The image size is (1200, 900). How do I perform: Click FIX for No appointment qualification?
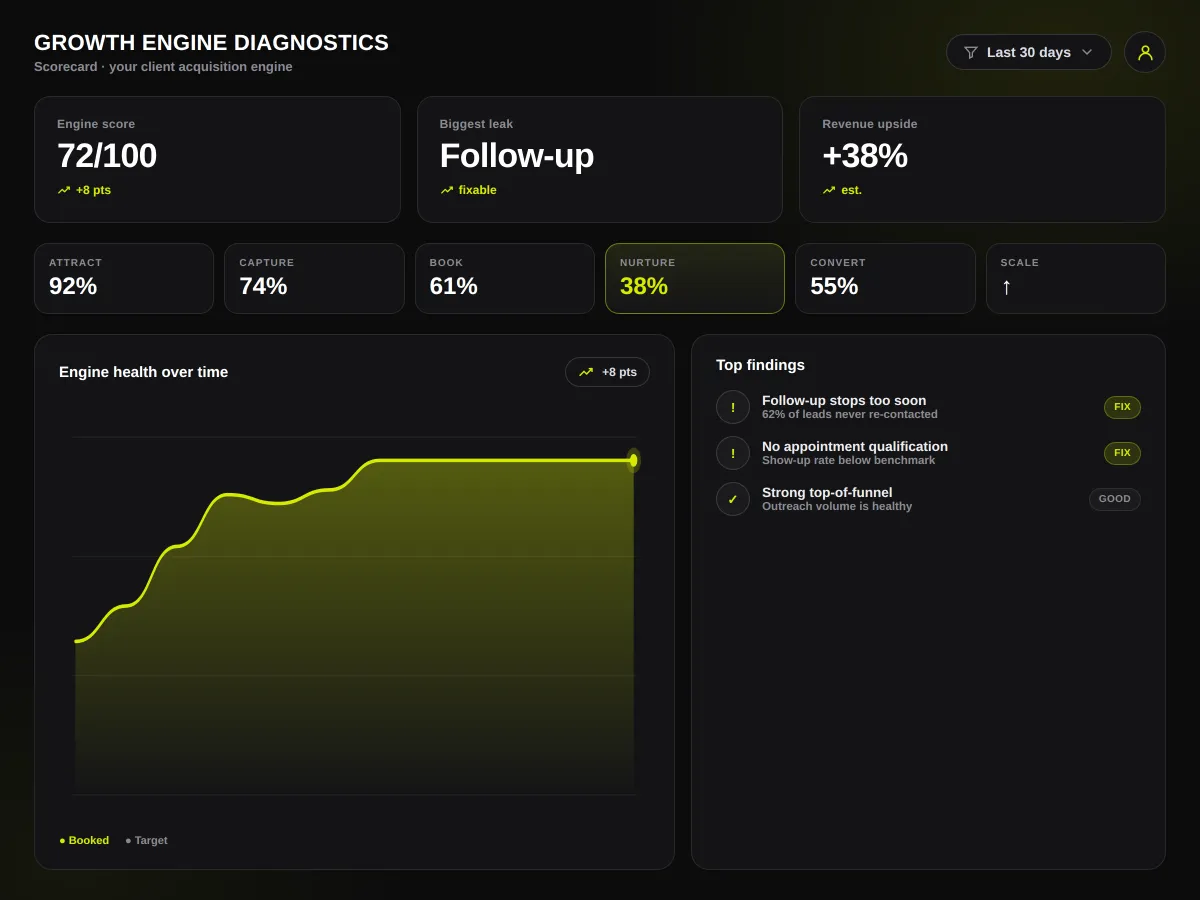tap(1122, 453)
